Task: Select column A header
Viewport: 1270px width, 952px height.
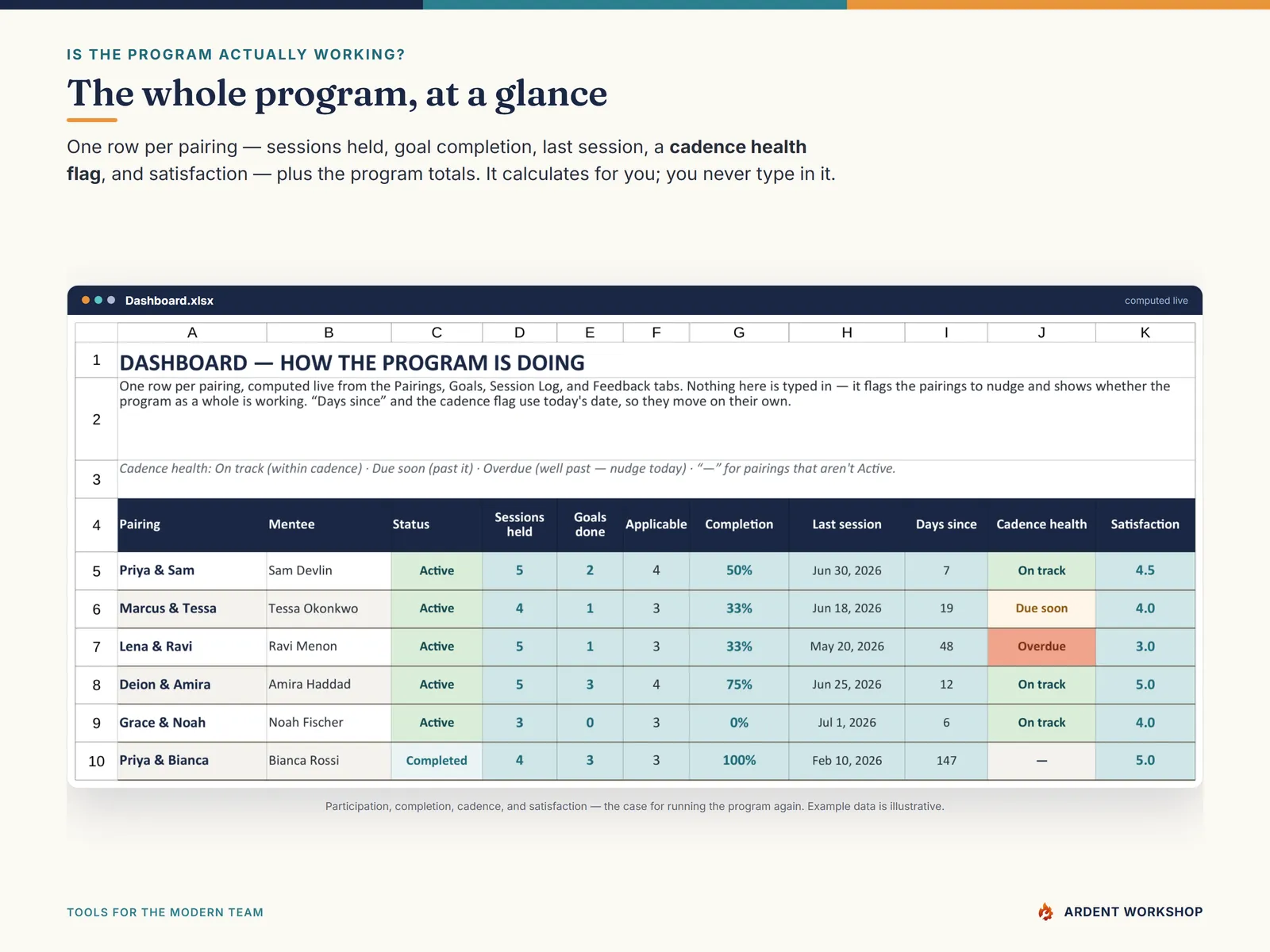Action: point(192,332)
